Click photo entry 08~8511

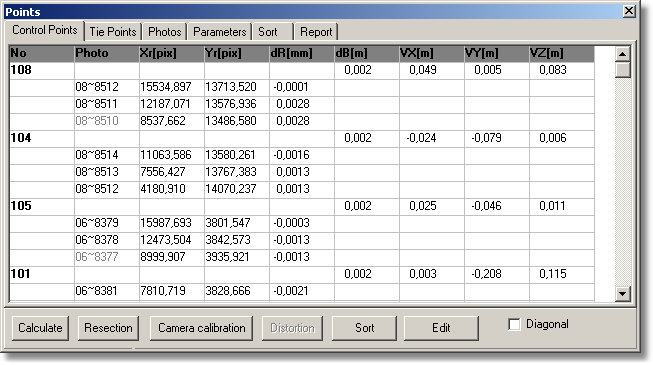(97, 104)
